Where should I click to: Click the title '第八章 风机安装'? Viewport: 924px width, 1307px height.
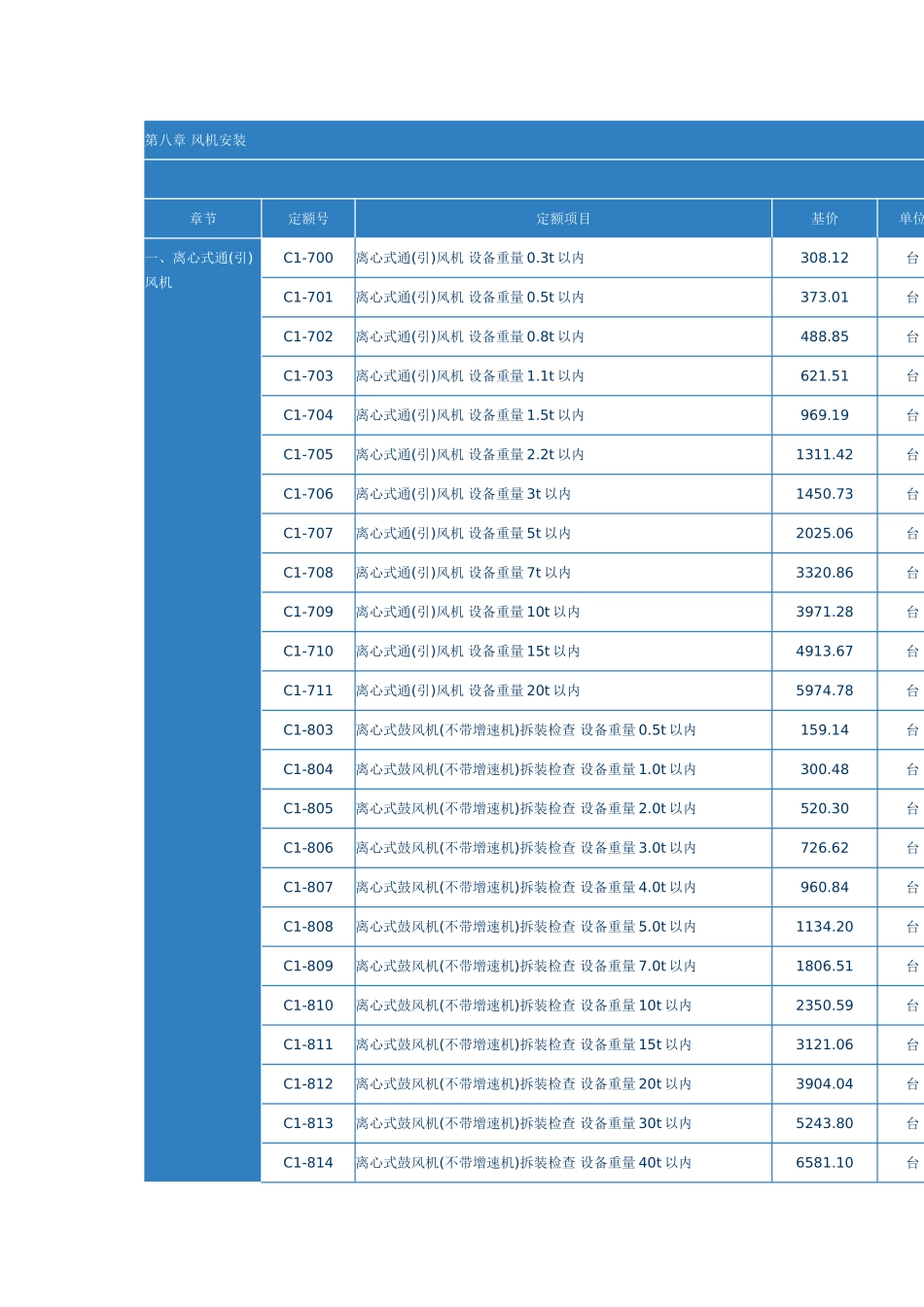195,140
